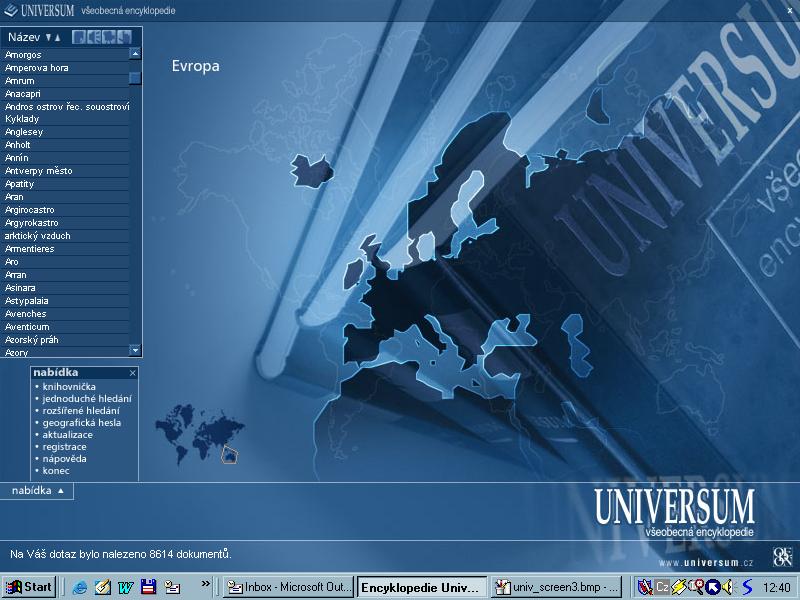This screenshot has height=600, width=800.
Task: Click second filter icon beside Název
Action: [x=93, y=37]
